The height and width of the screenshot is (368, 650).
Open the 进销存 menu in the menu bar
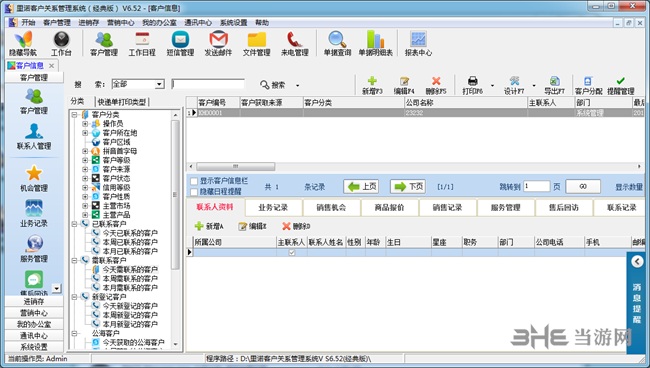(89, 22)
